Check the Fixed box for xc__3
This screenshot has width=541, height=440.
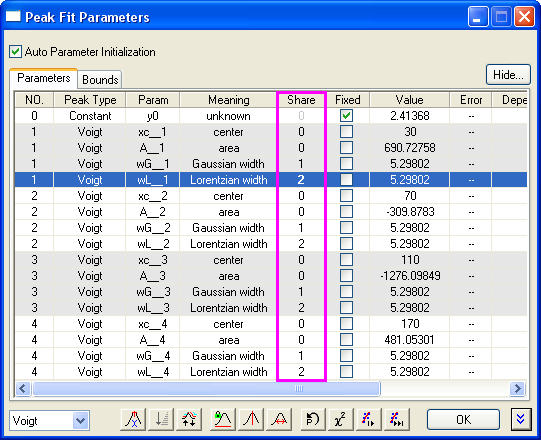[346, 260]
